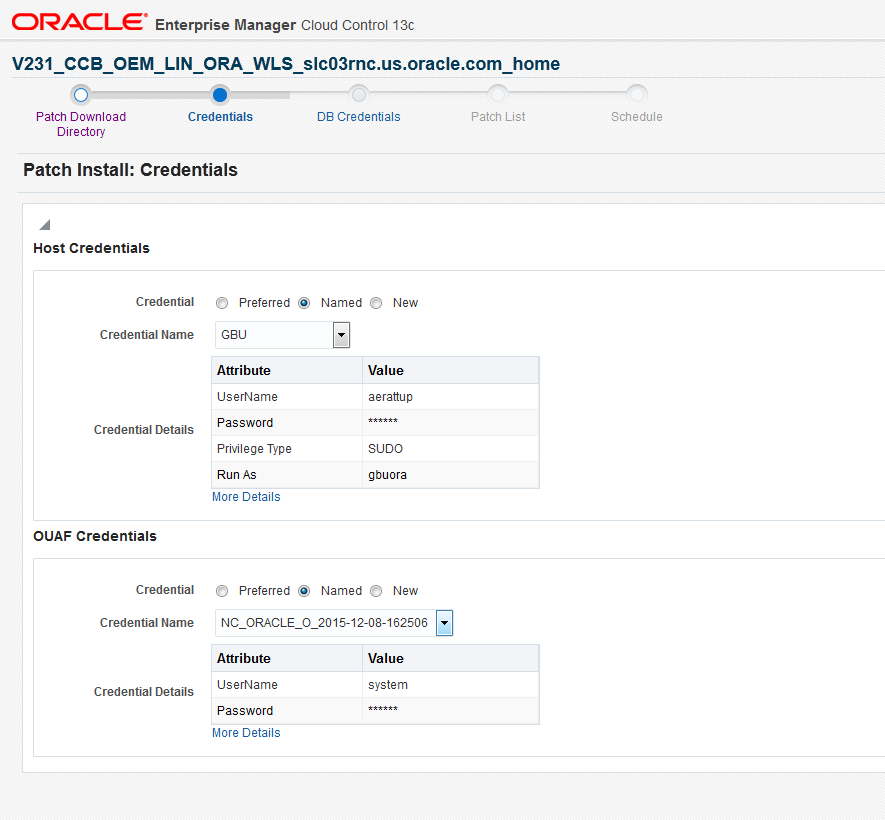Click the 'system' username value

click(x=388, y=685)
